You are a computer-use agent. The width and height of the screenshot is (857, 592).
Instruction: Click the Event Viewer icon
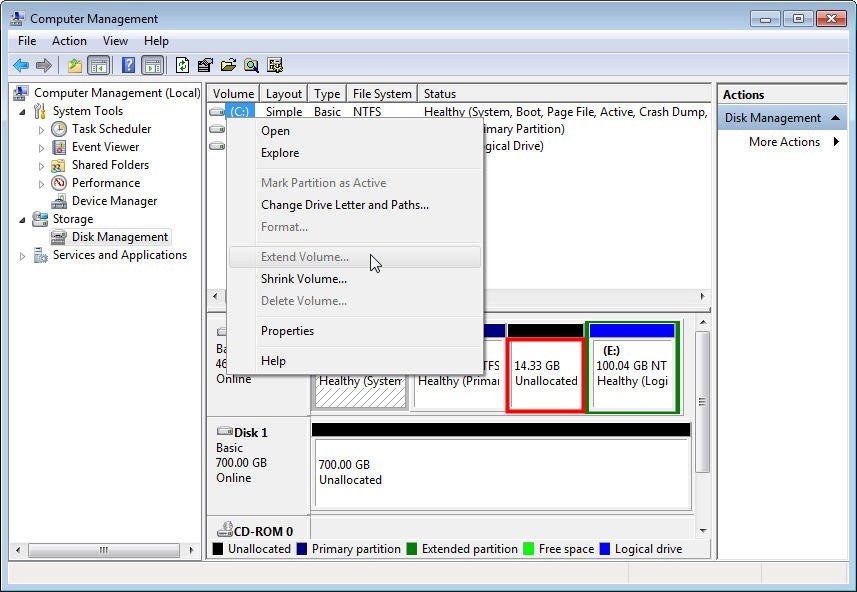(59, 147)
